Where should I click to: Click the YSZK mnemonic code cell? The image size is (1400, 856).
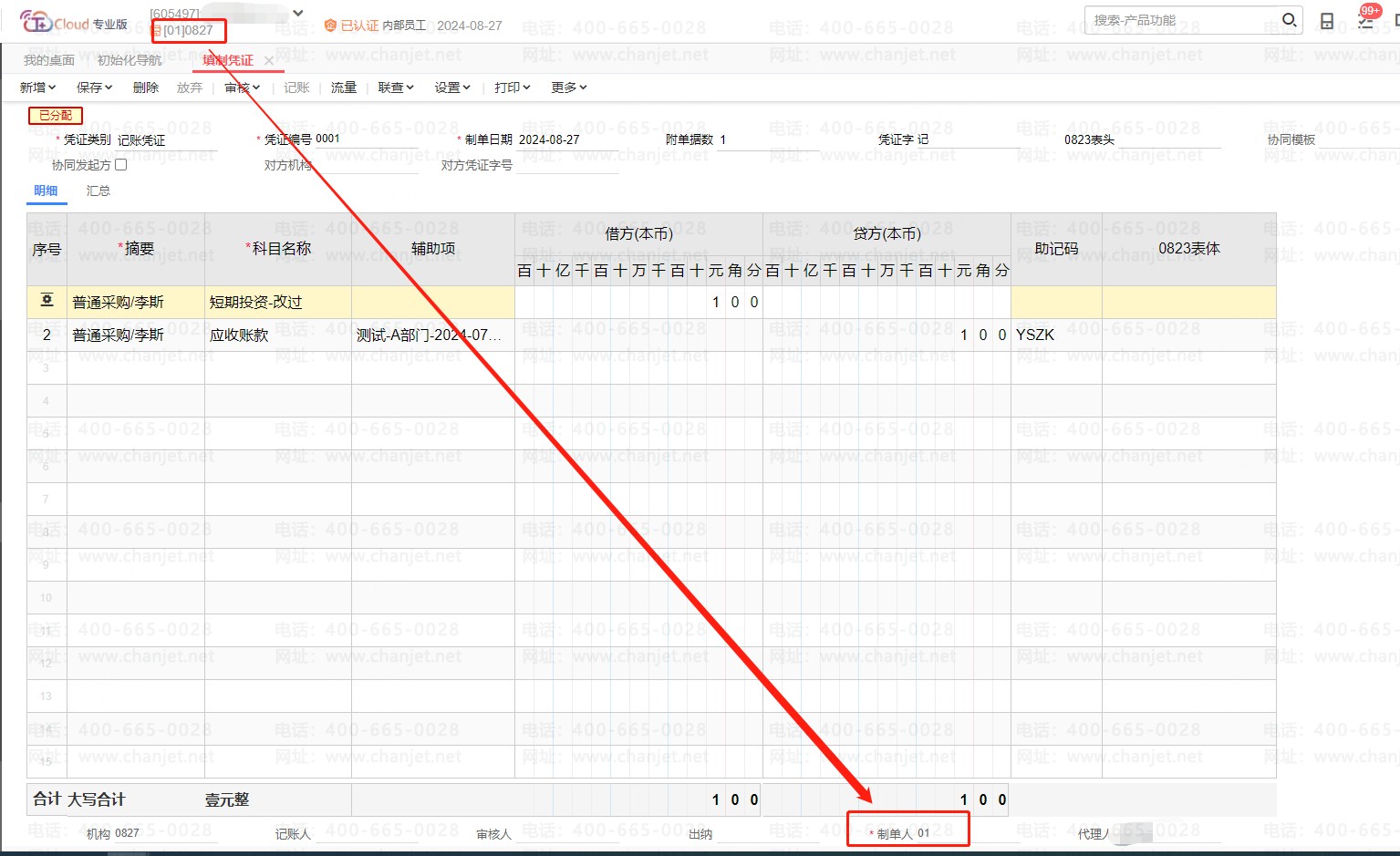coord(1056,335)
